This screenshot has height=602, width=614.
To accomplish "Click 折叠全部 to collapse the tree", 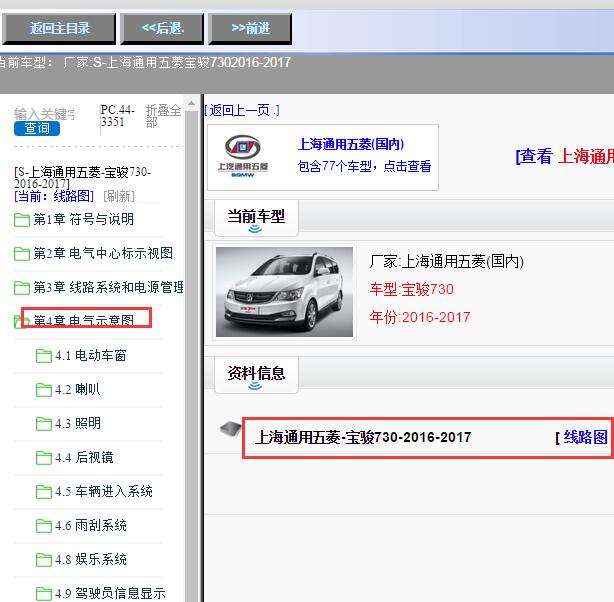I will pos(163,116).
